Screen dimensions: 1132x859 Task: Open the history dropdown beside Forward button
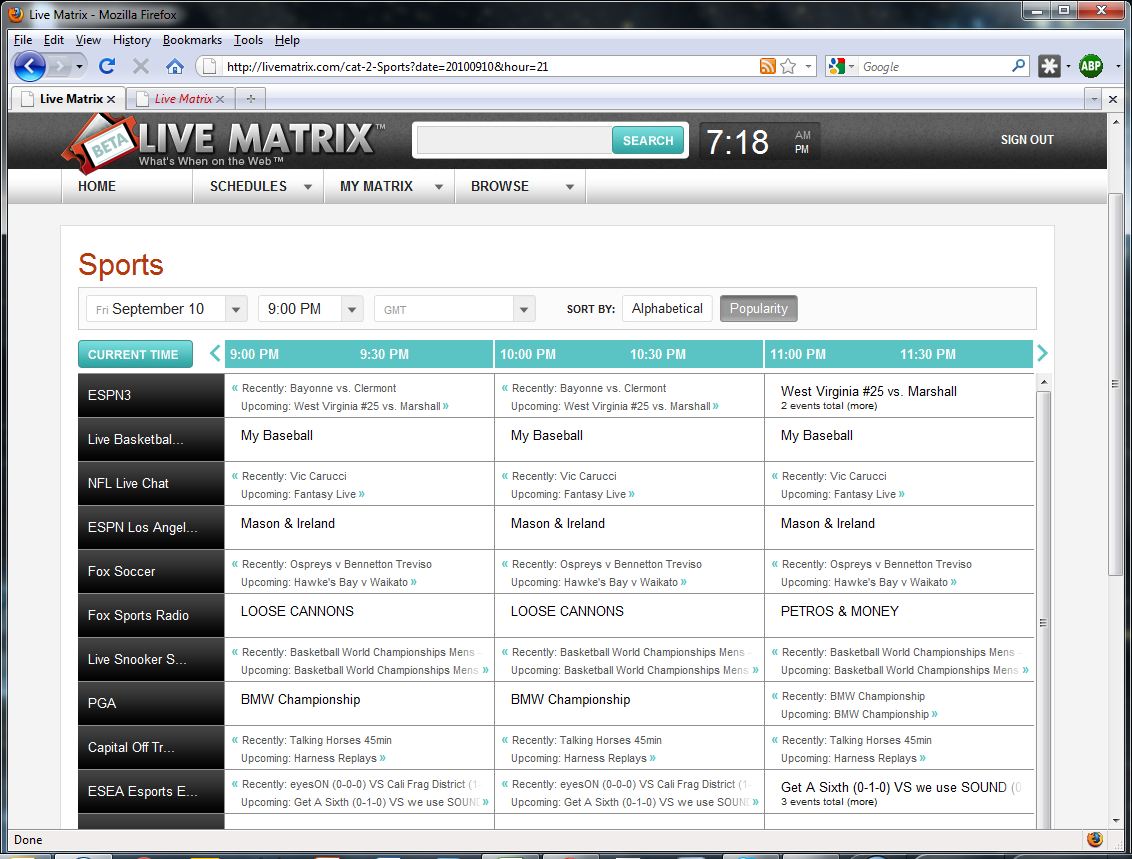79,66
